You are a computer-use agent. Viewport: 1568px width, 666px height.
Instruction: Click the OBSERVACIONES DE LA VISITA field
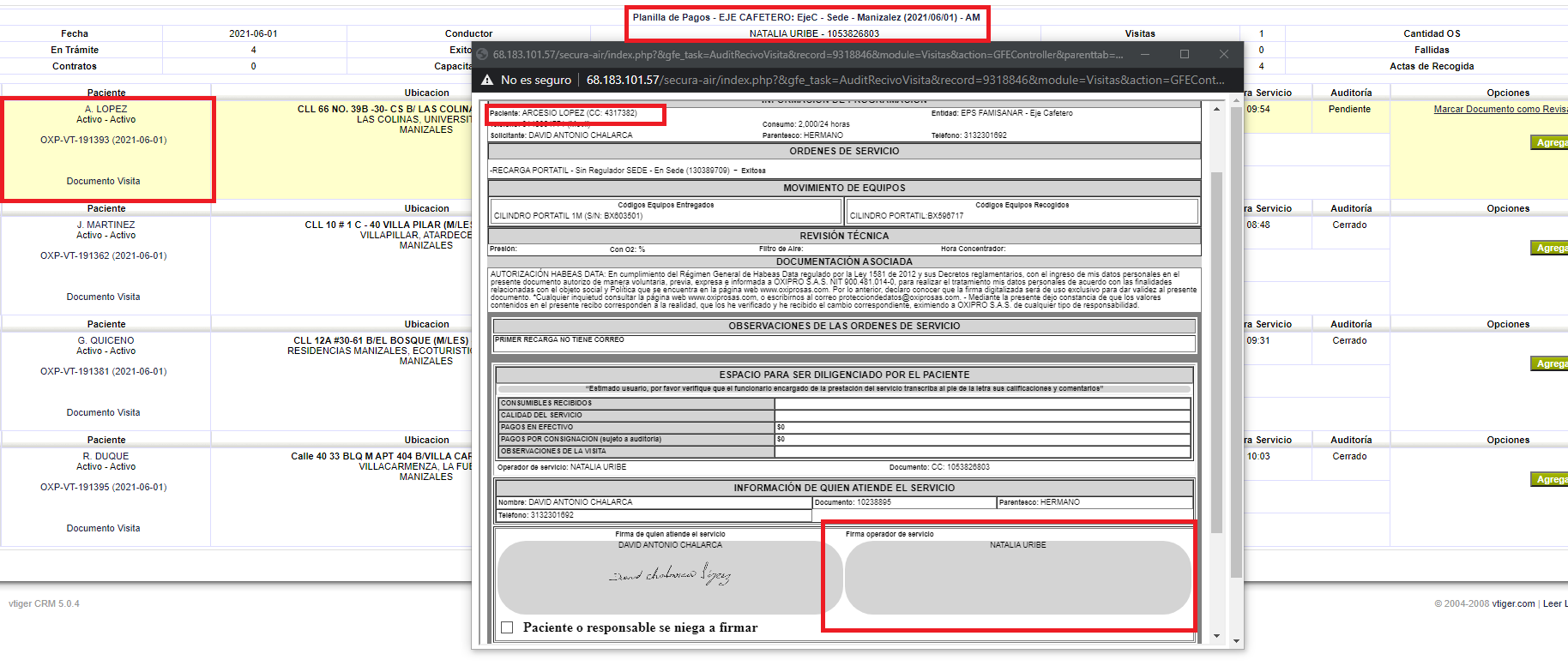[x=982, y=451]
